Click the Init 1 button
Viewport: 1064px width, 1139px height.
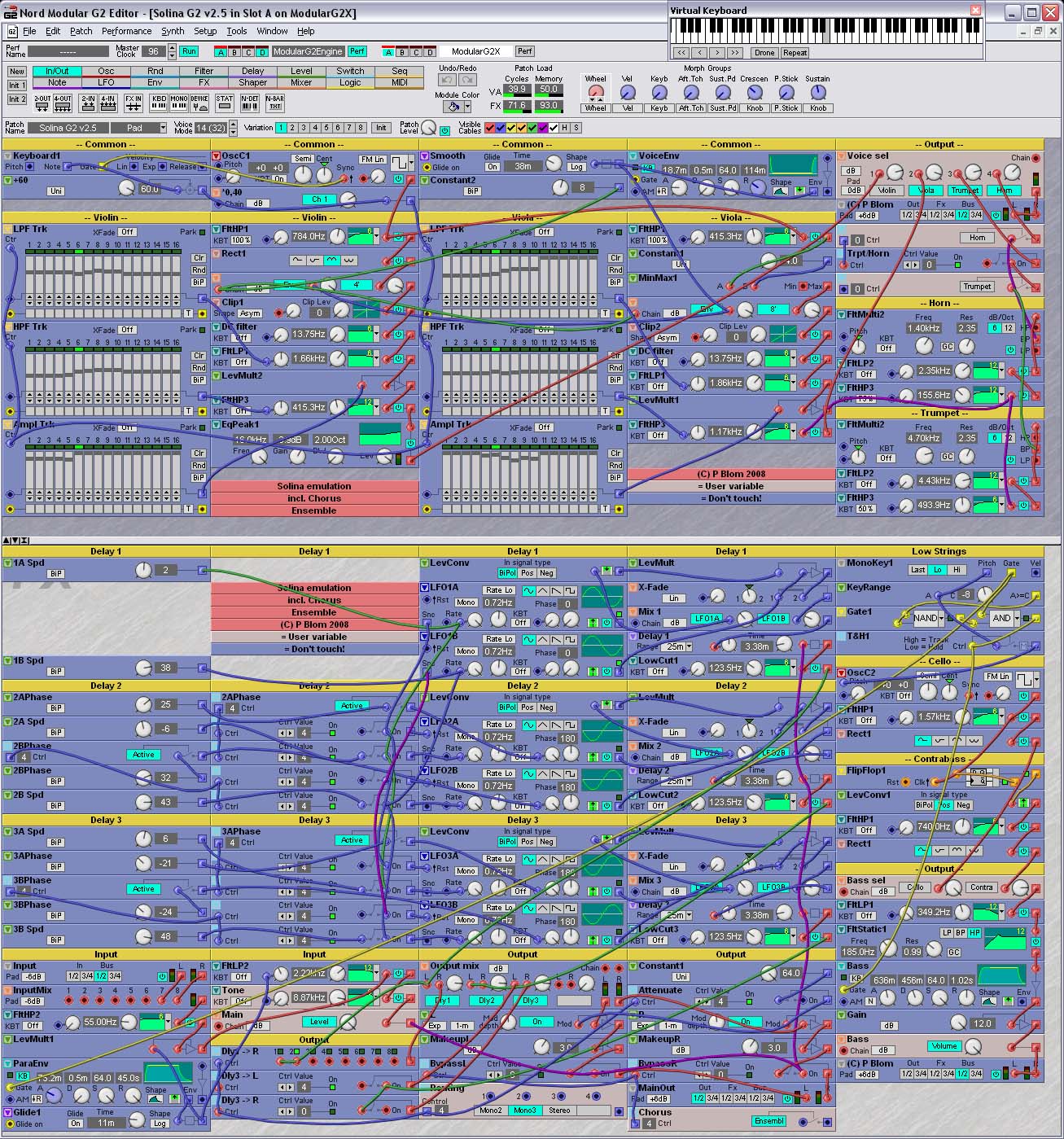[x=17, y=85]
